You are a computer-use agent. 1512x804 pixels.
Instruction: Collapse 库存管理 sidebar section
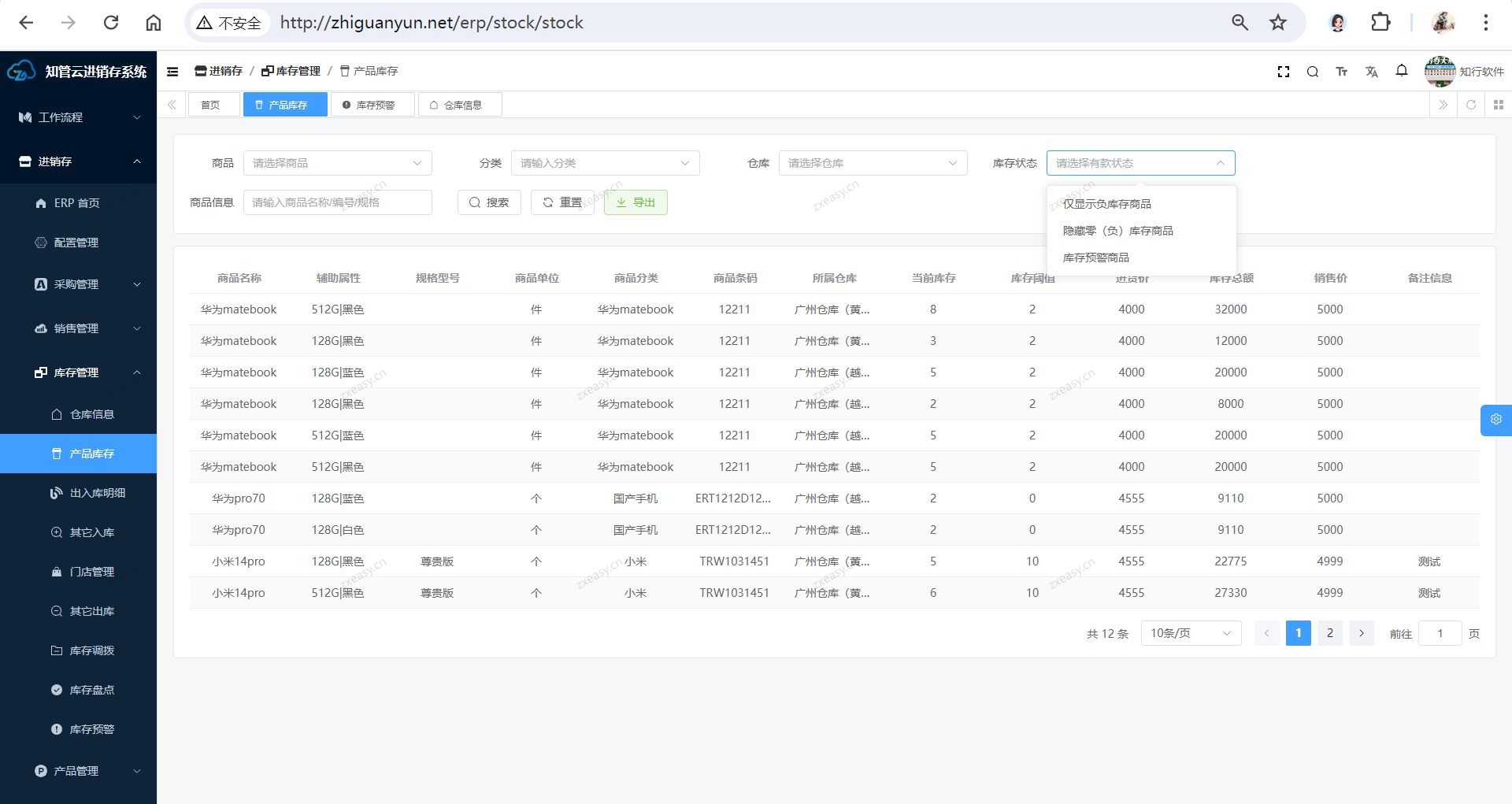coord(78,372)
